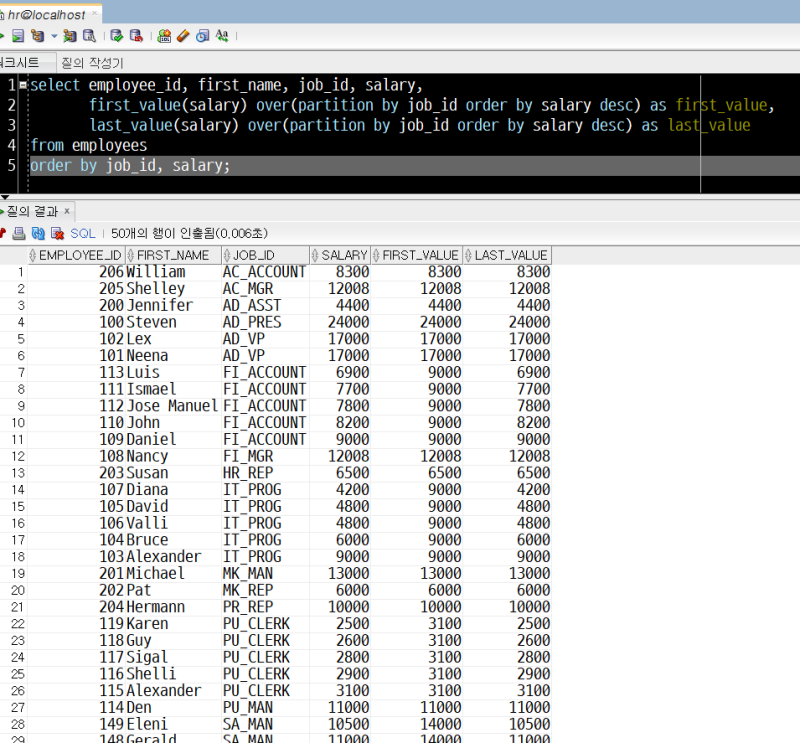The width and height of the screenshot is (800, 743).
Task: Pin the query result panel
Action: 4,232
